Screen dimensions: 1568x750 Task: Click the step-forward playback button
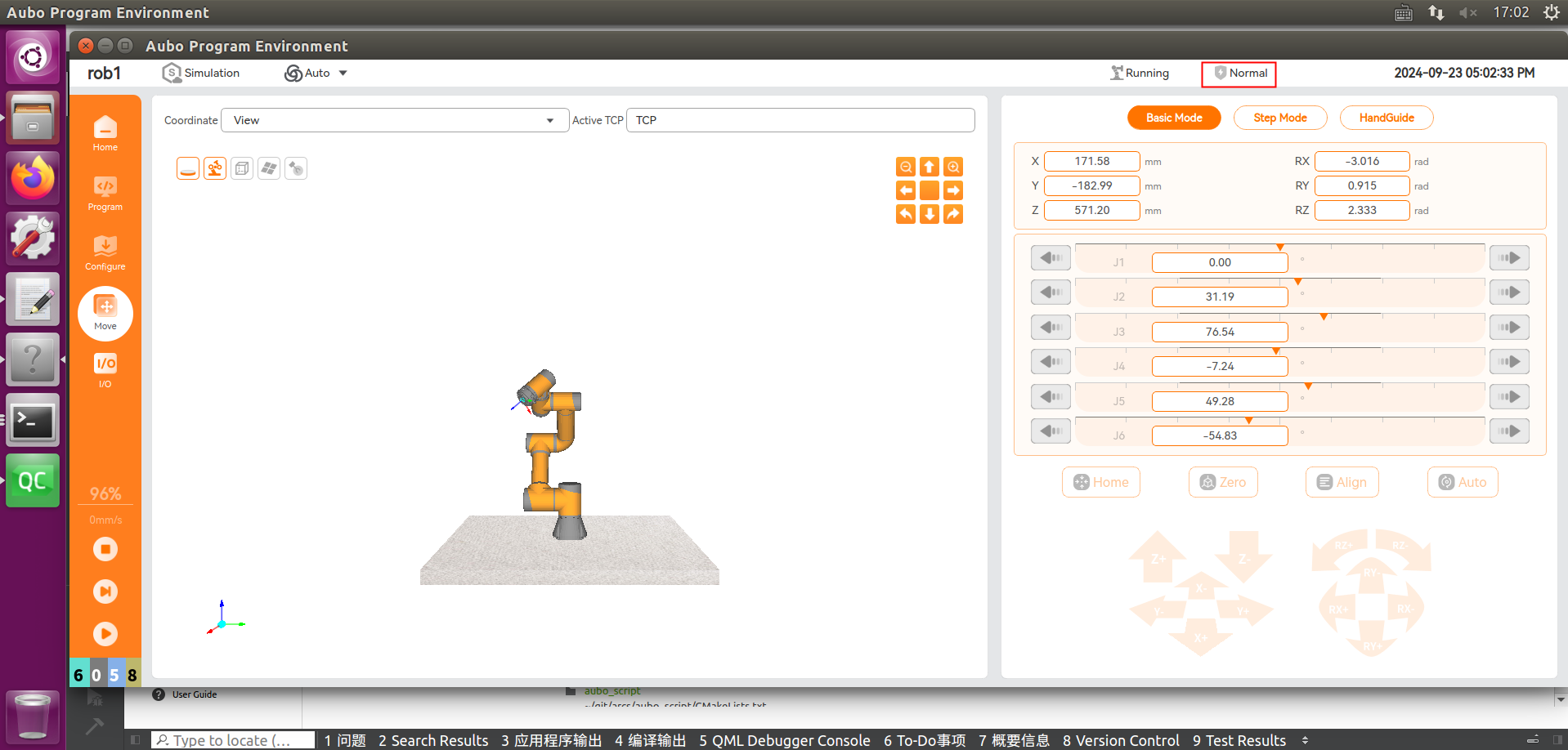(x=105, y=592)
